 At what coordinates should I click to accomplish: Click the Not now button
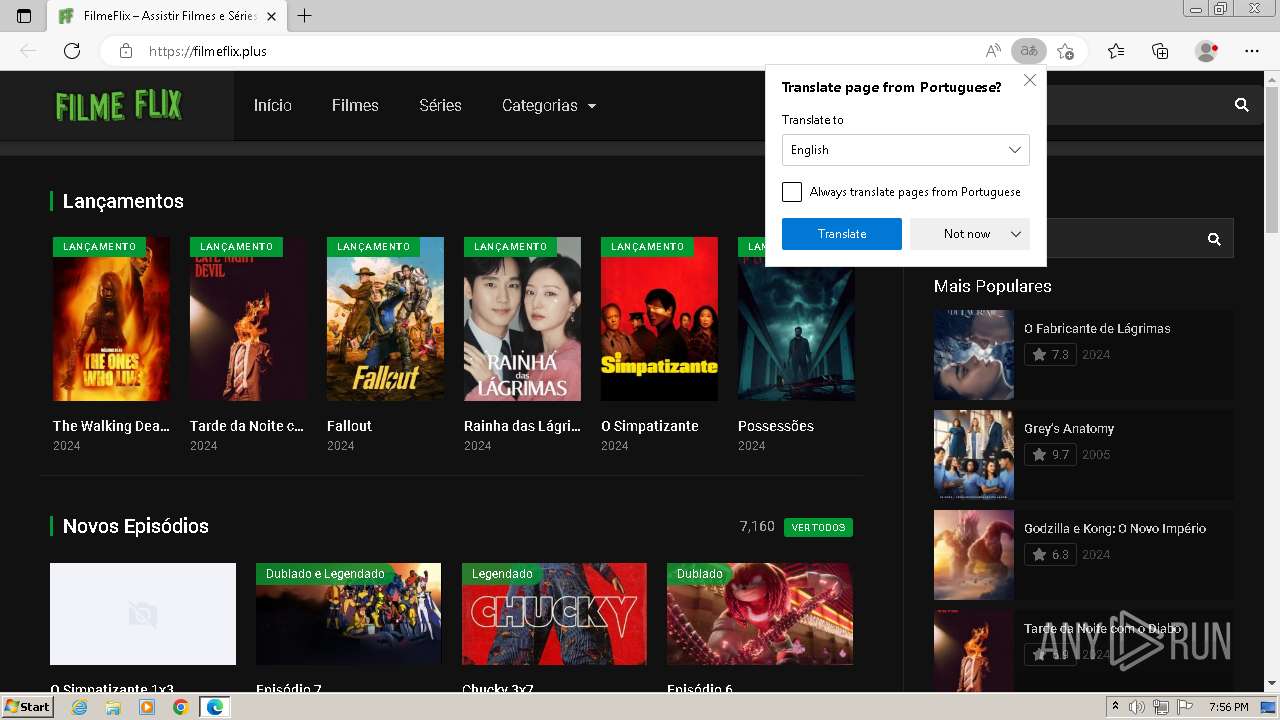coord(967,234)
